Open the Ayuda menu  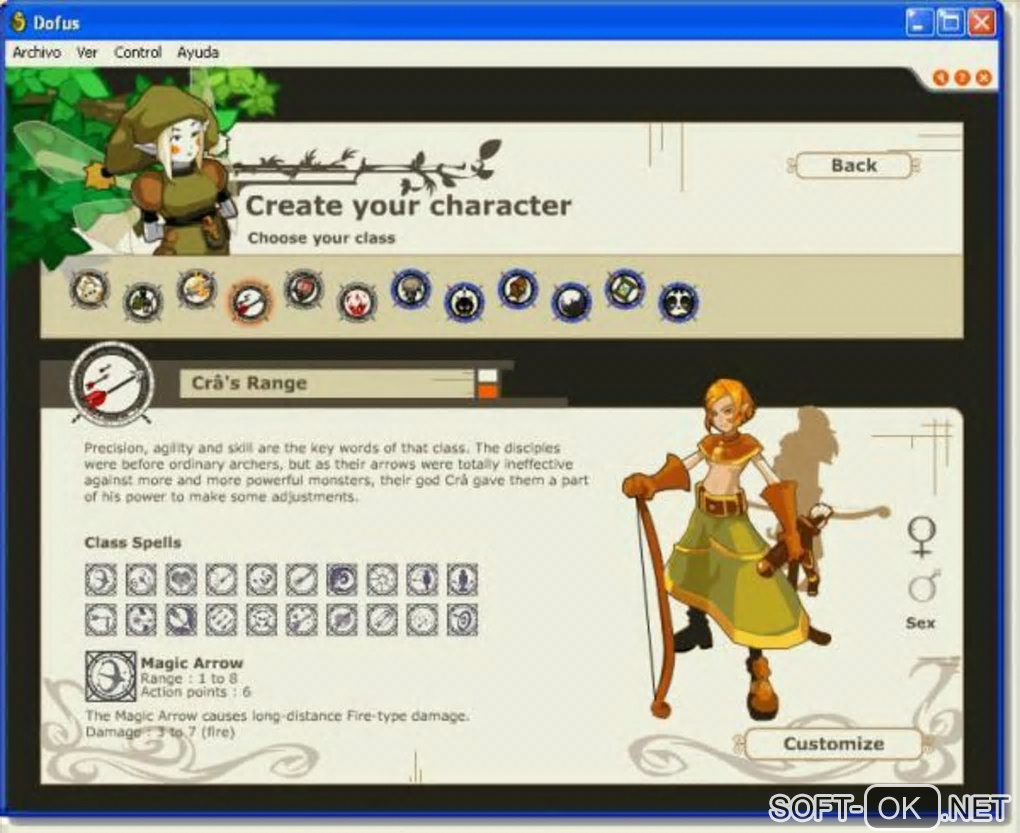pos(198,53)
